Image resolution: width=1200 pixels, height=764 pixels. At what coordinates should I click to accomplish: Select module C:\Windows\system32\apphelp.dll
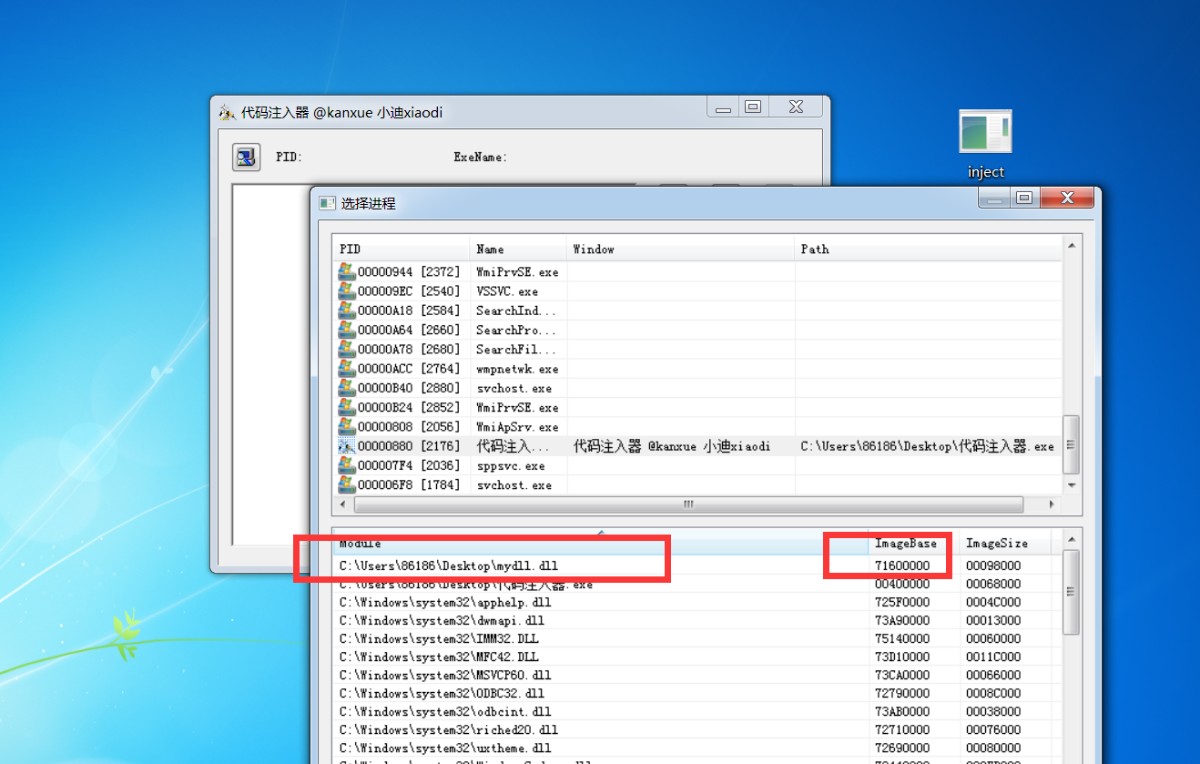click(x=445, y=603)
